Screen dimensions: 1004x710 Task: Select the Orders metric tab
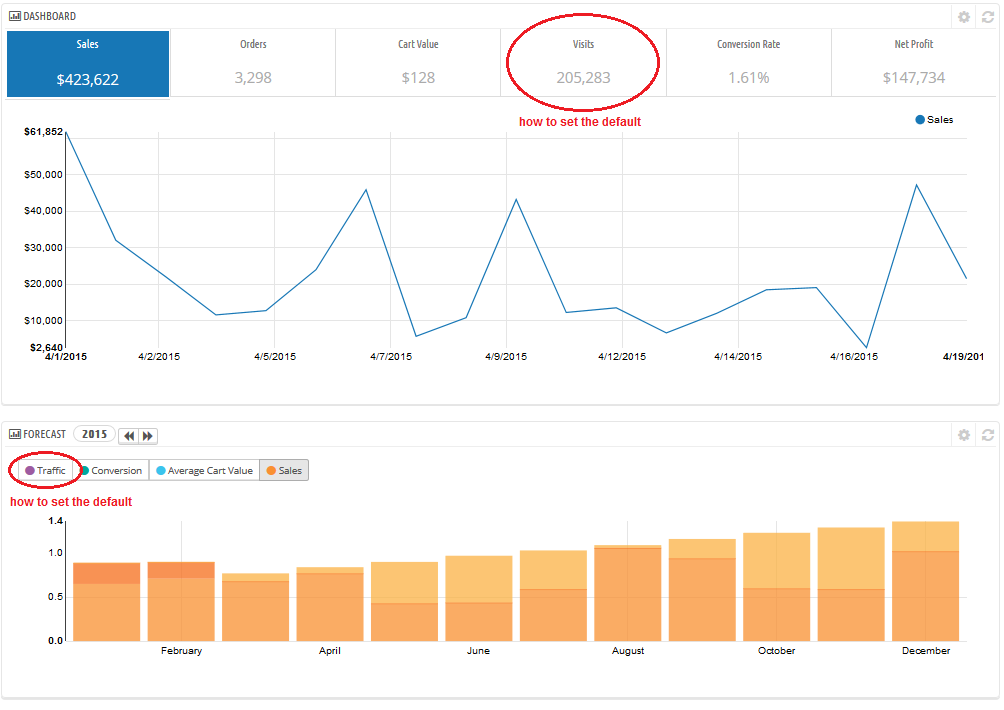coord(253,64)
